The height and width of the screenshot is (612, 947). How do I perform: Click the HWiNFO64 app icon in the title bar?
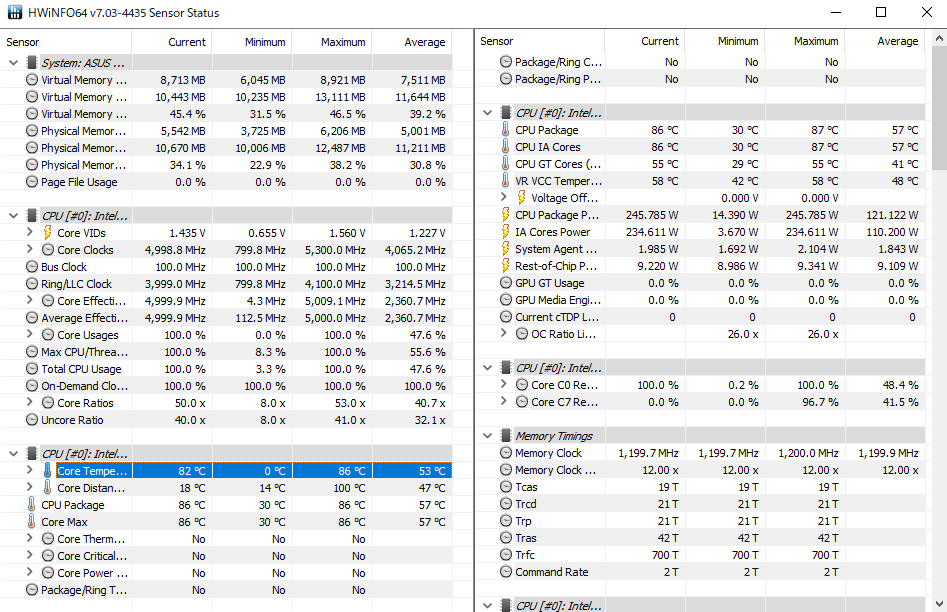point(14,13)
